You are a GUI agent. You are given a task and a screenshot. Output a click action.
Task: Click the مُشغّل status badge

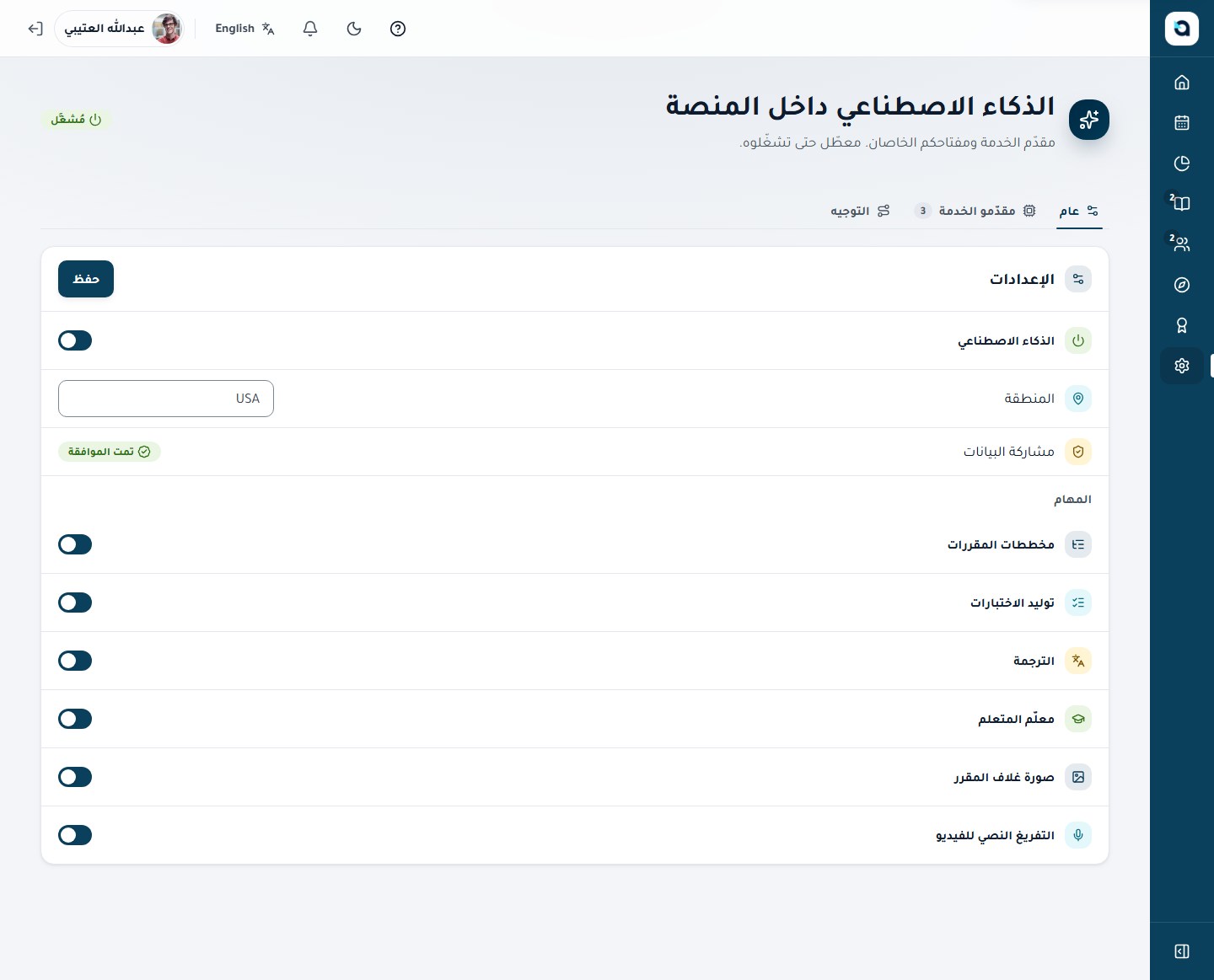click(x=76, y=120)
